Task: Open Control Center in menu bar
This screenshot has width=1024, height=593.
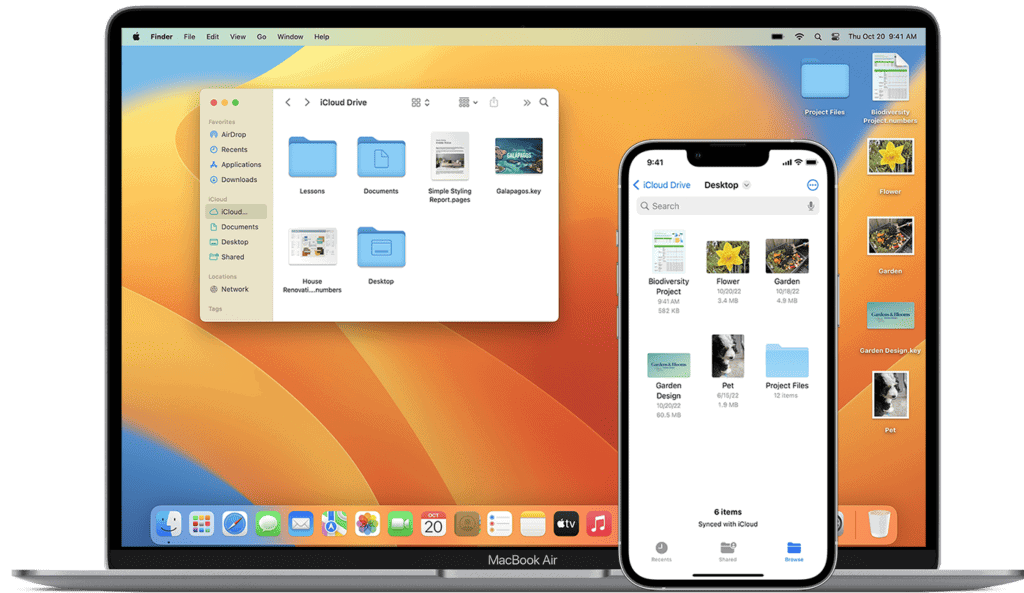Action: (835, 37)
